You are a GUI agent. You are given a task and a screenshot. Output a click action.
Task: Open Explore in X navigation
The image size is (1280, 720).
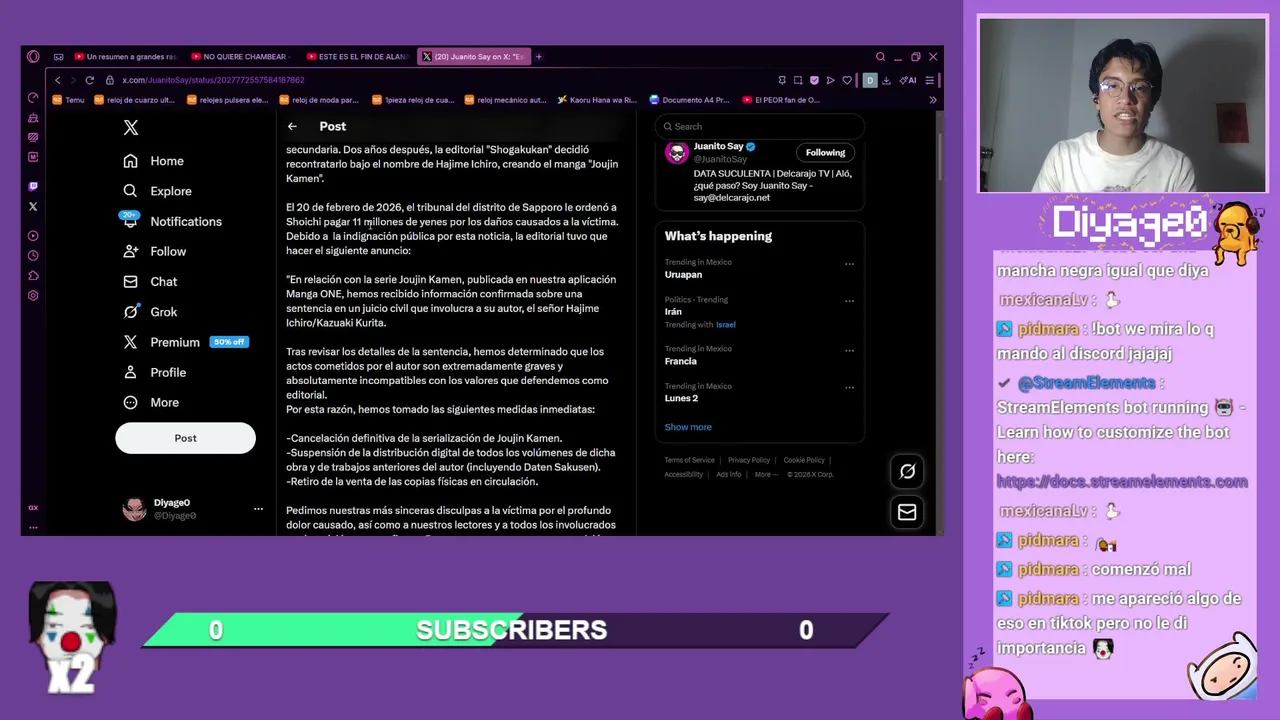point(157,191)
